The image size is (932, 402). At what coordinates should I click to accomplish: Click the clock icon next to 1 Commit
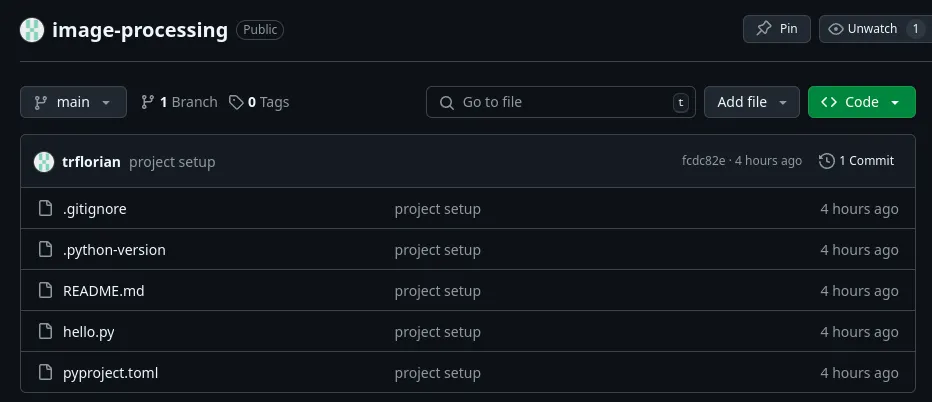click(x=826, y=161)
